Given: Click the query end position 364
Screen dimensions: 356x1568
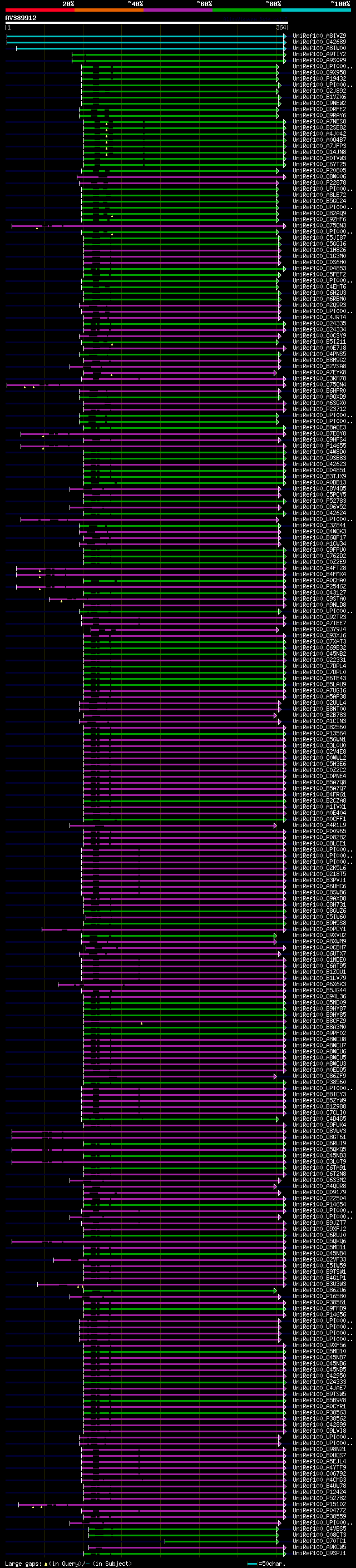Looking at the screenshot, I should click(281, 28).
